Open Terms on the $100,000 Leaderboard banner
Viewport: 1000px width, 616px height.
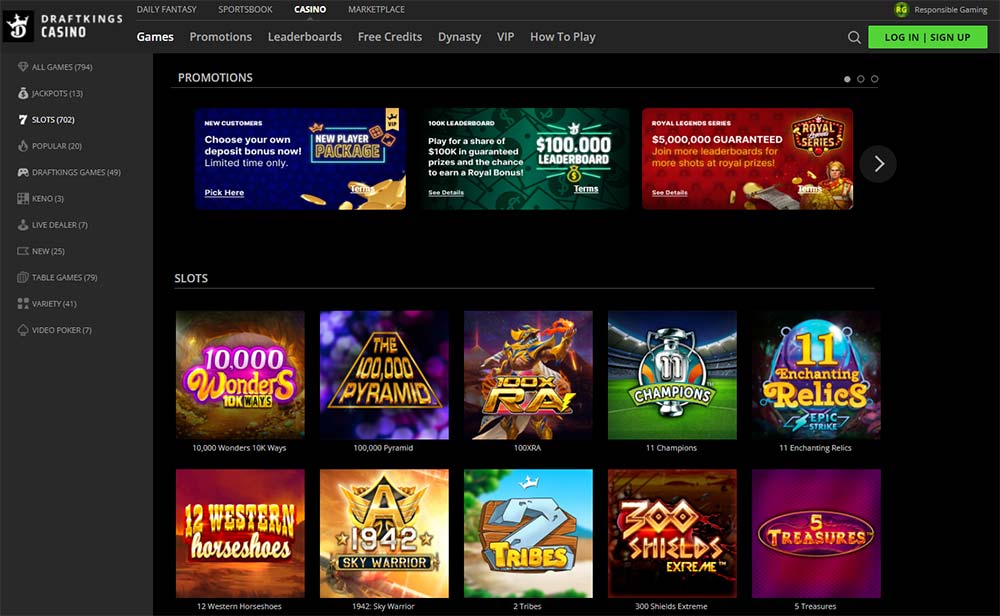coord(586,189)
